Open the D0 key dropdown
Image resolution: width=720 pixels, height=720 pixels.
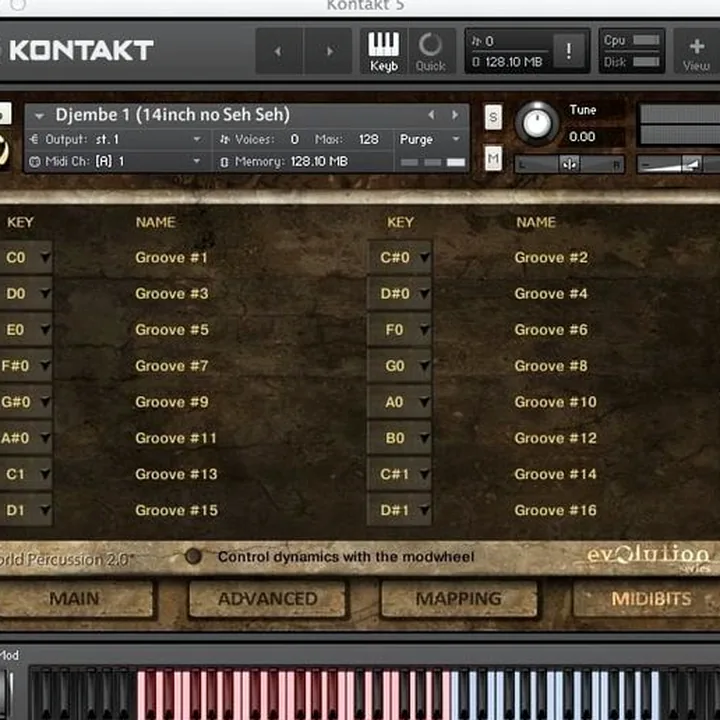tap(25, 293)
